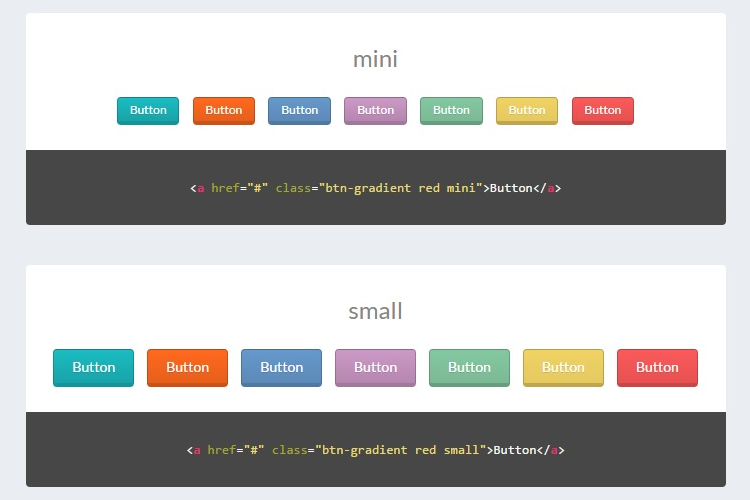The height and width of the screenshot is (500, 750).
Task: Click the "mini" section heading
Action: (x=375, y=59)
